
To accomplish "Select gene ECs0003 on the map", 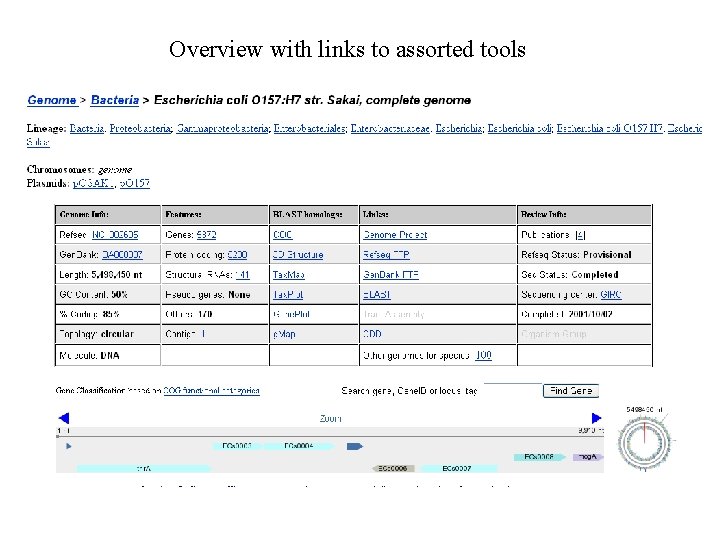I will [237, 446].
